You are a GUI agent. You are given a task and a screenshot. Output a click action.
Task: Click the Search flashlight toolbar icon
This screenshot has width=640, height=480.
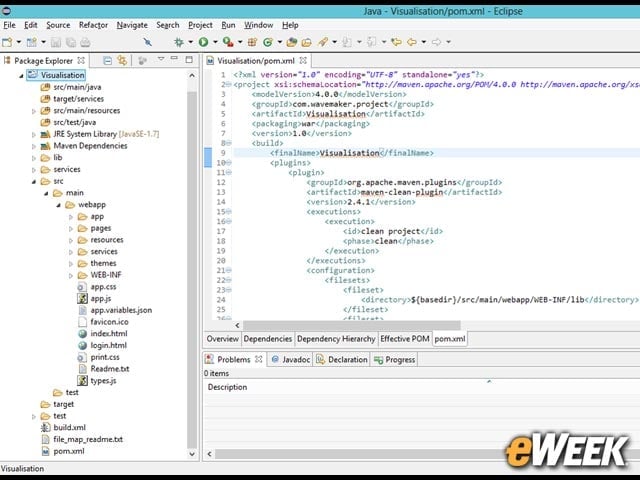pyautogui.click(x=323, y=42)
